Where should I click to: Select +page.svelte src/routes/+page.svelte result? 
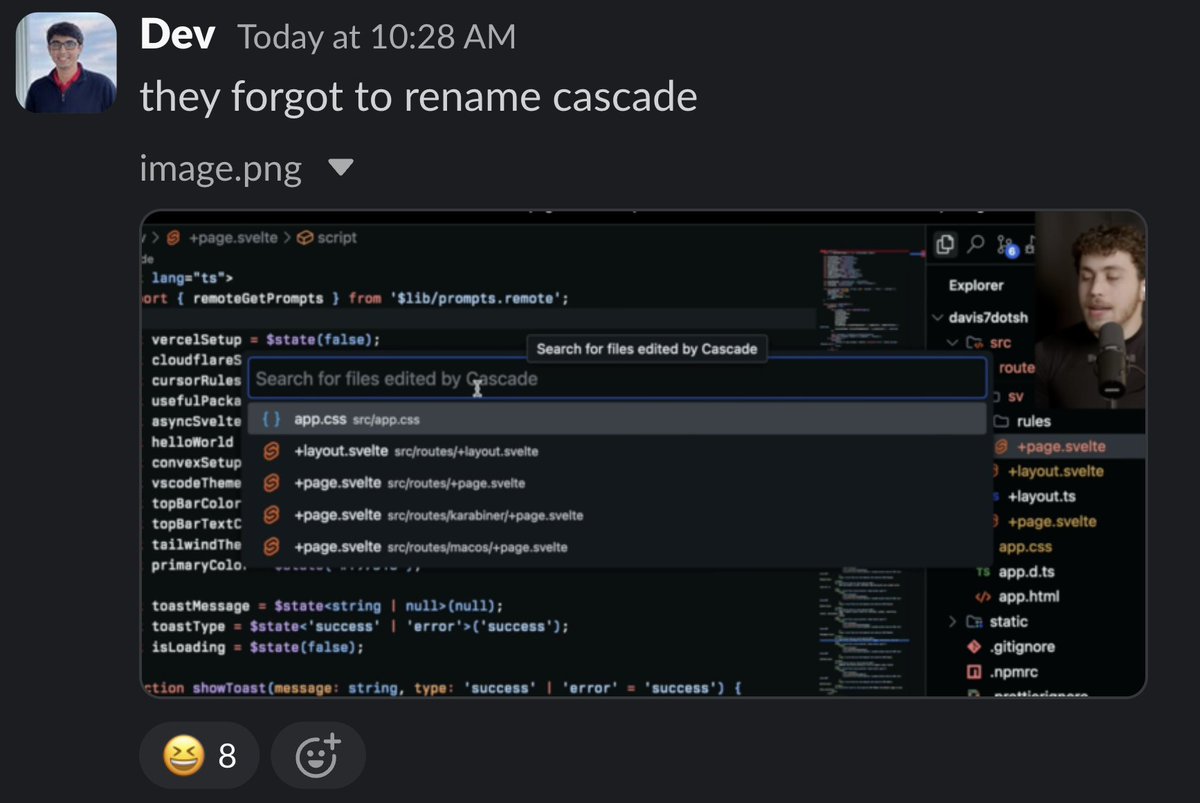[617, 483]
